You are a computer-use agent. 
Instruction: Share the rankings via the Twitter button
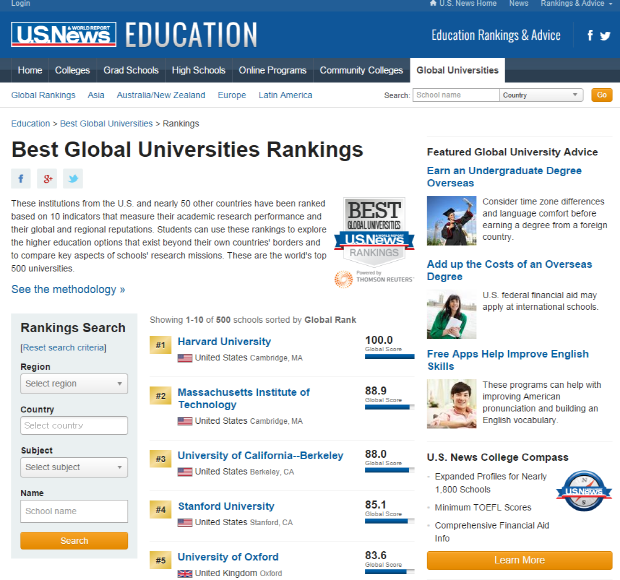tap(73, 179)
